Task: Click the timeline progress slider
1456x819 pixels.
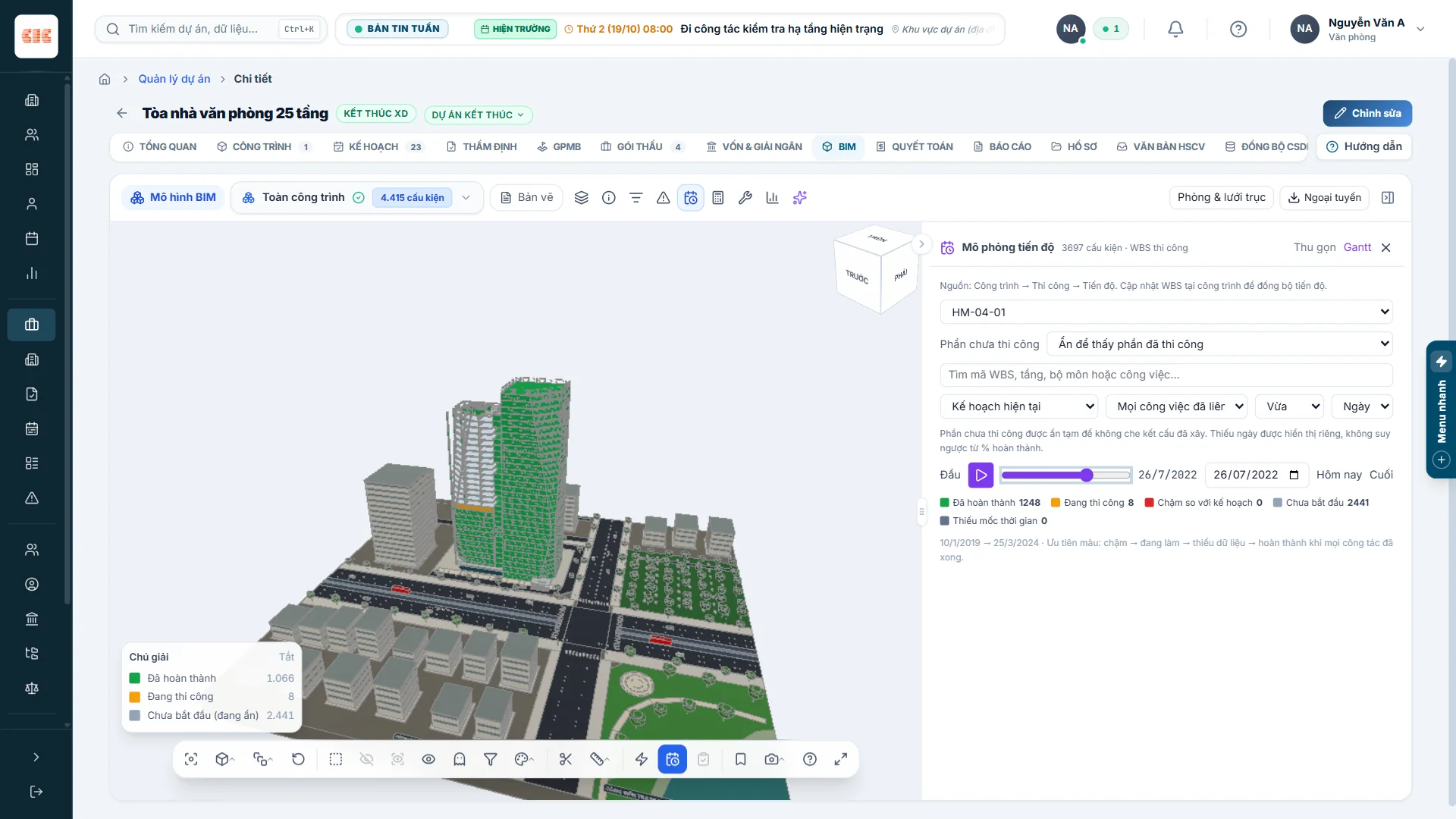Action: 1065,475
